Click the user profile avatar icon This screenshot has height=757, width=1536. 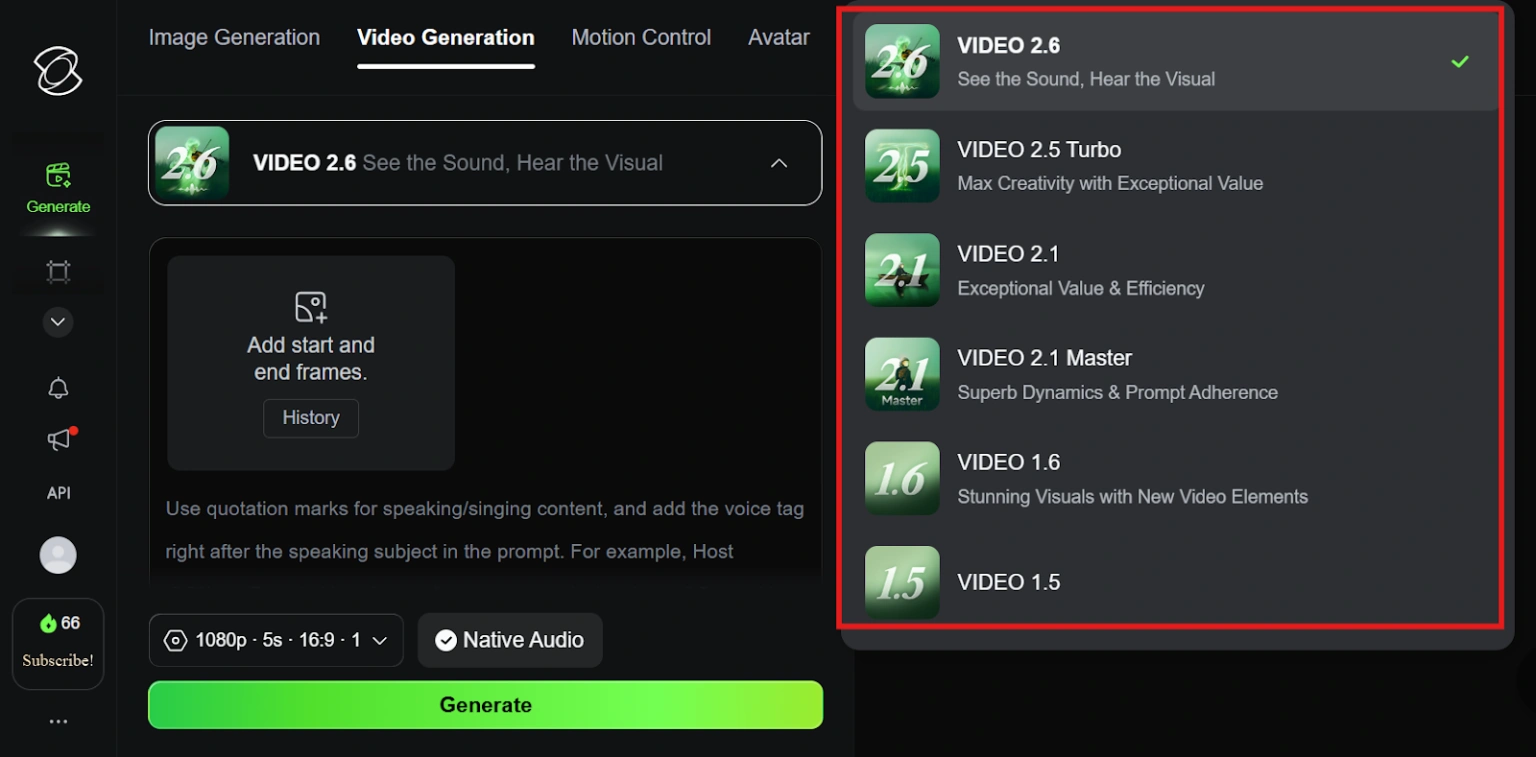click(58, 555)
